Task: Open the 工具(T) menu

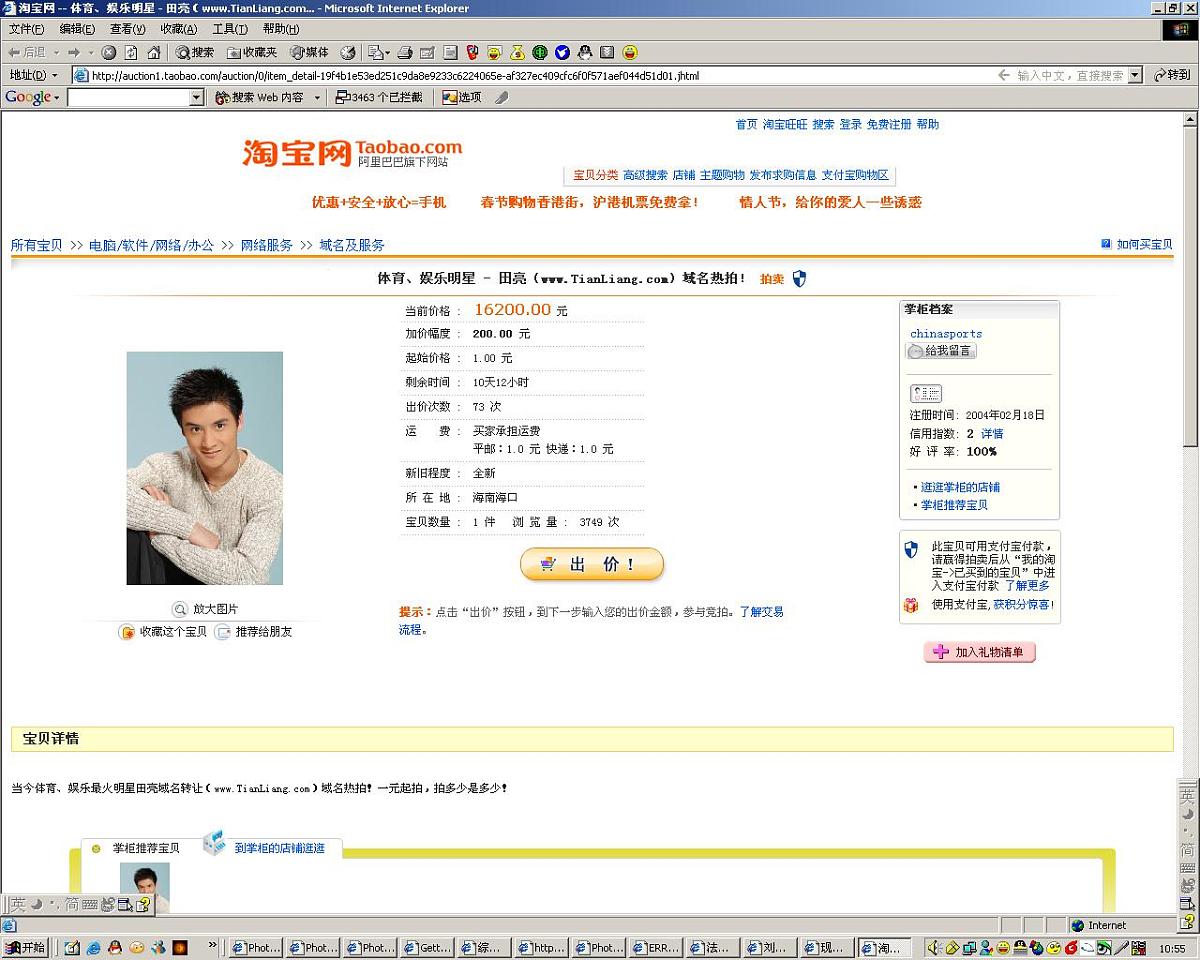Action: pos(230,29)
